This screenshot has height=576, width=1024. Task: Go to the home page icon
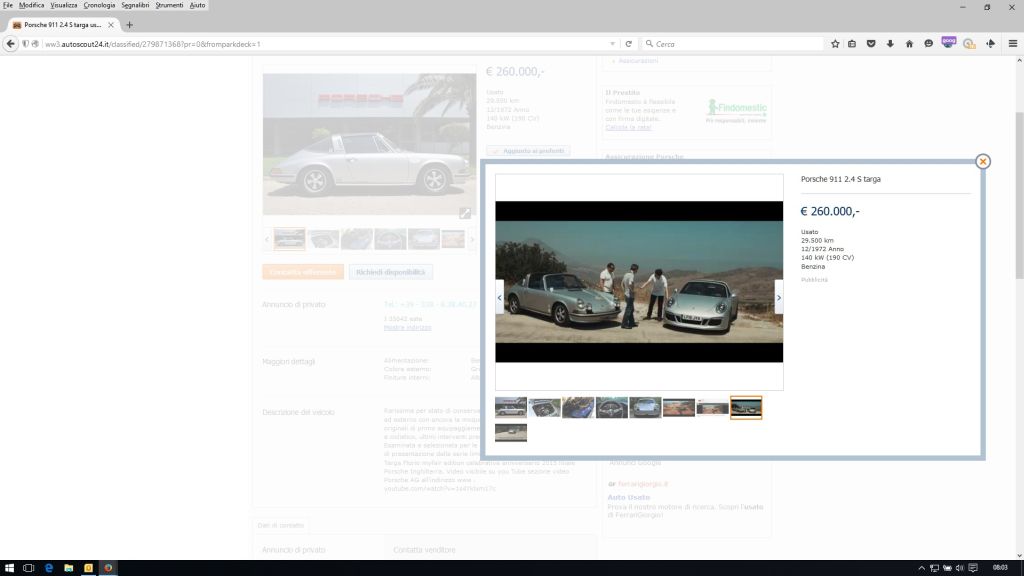point(909,44)
